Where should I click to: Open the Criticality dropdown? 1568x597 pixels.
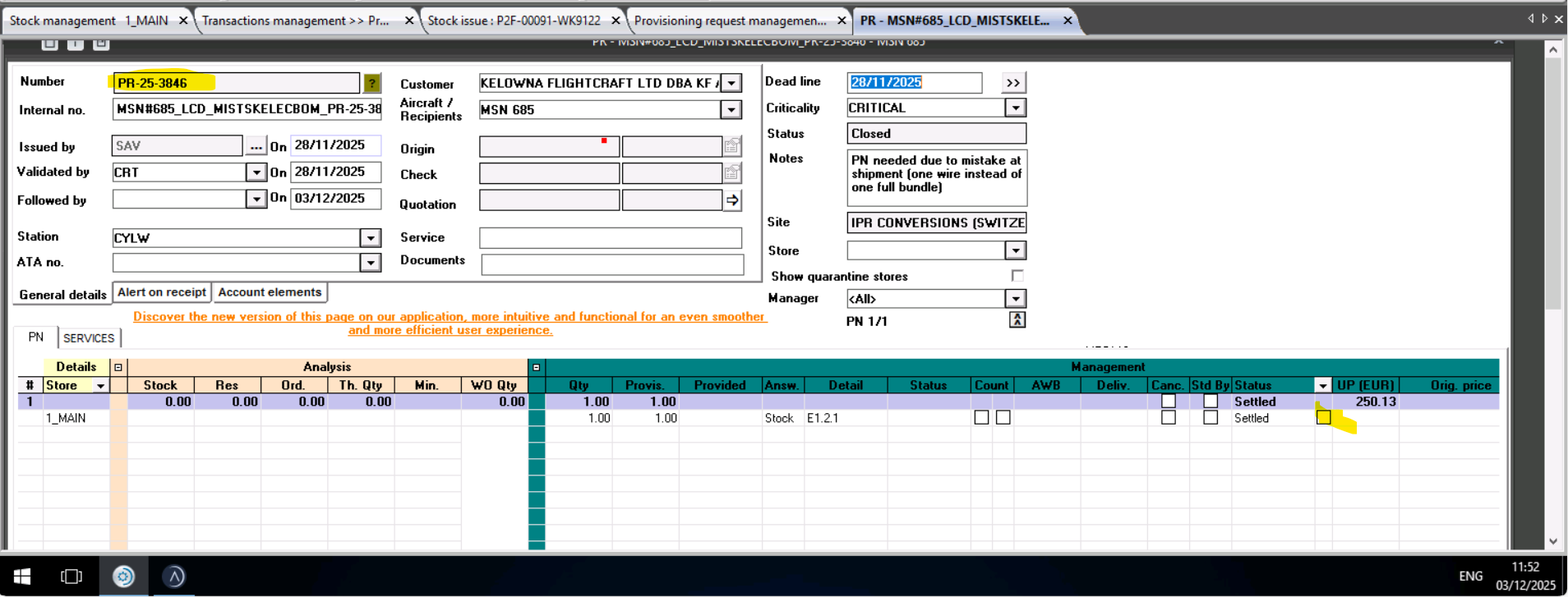click(x=1016, y=108)
